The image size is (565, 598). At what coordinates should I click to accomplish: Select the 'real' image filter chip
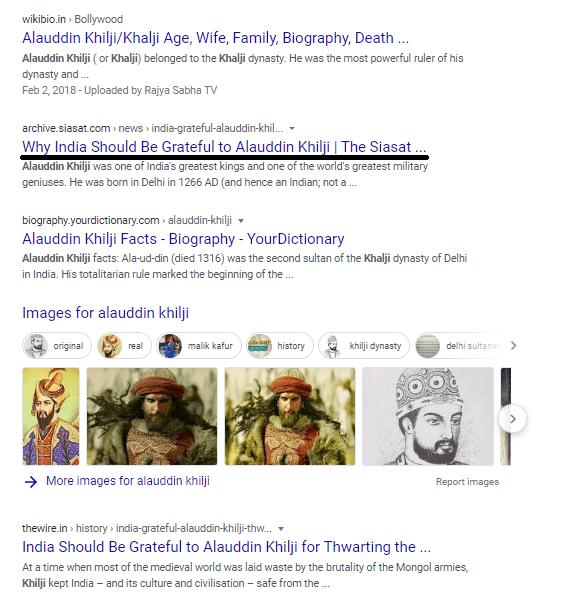click(124, 346)
